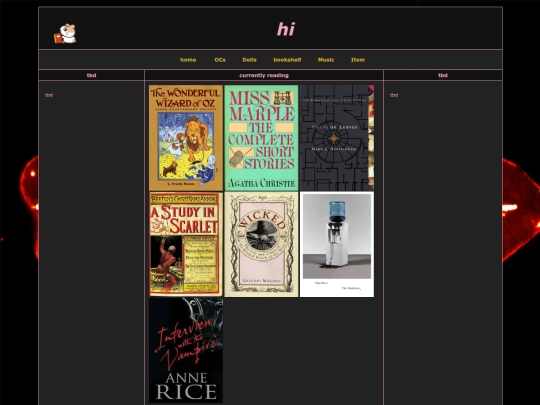This screenshot has width=540, height=405.
Task: Visit the Item page link
Action: pos(358,60)
